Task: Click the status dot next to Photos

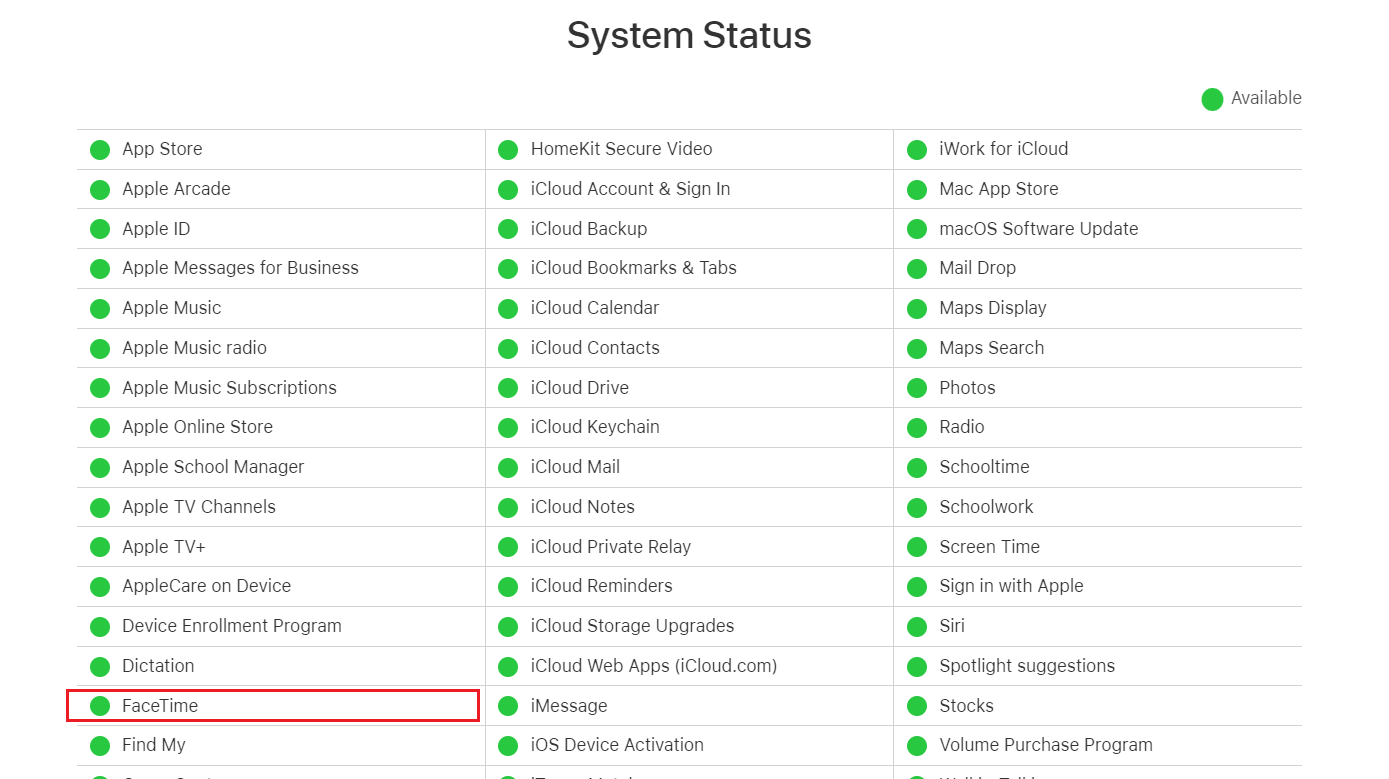Action: pyautogui.click(x=917, y=388)
